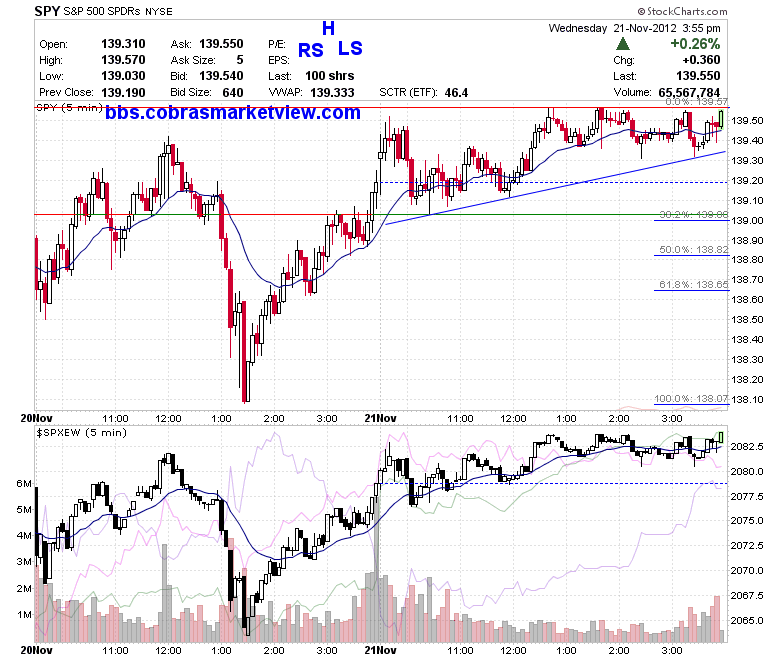Image resolution: width=780 pixels, height=659 pixels.
Task: Click the blue RS annotation label
Action: pyautogui.click(x=310, y=50)
